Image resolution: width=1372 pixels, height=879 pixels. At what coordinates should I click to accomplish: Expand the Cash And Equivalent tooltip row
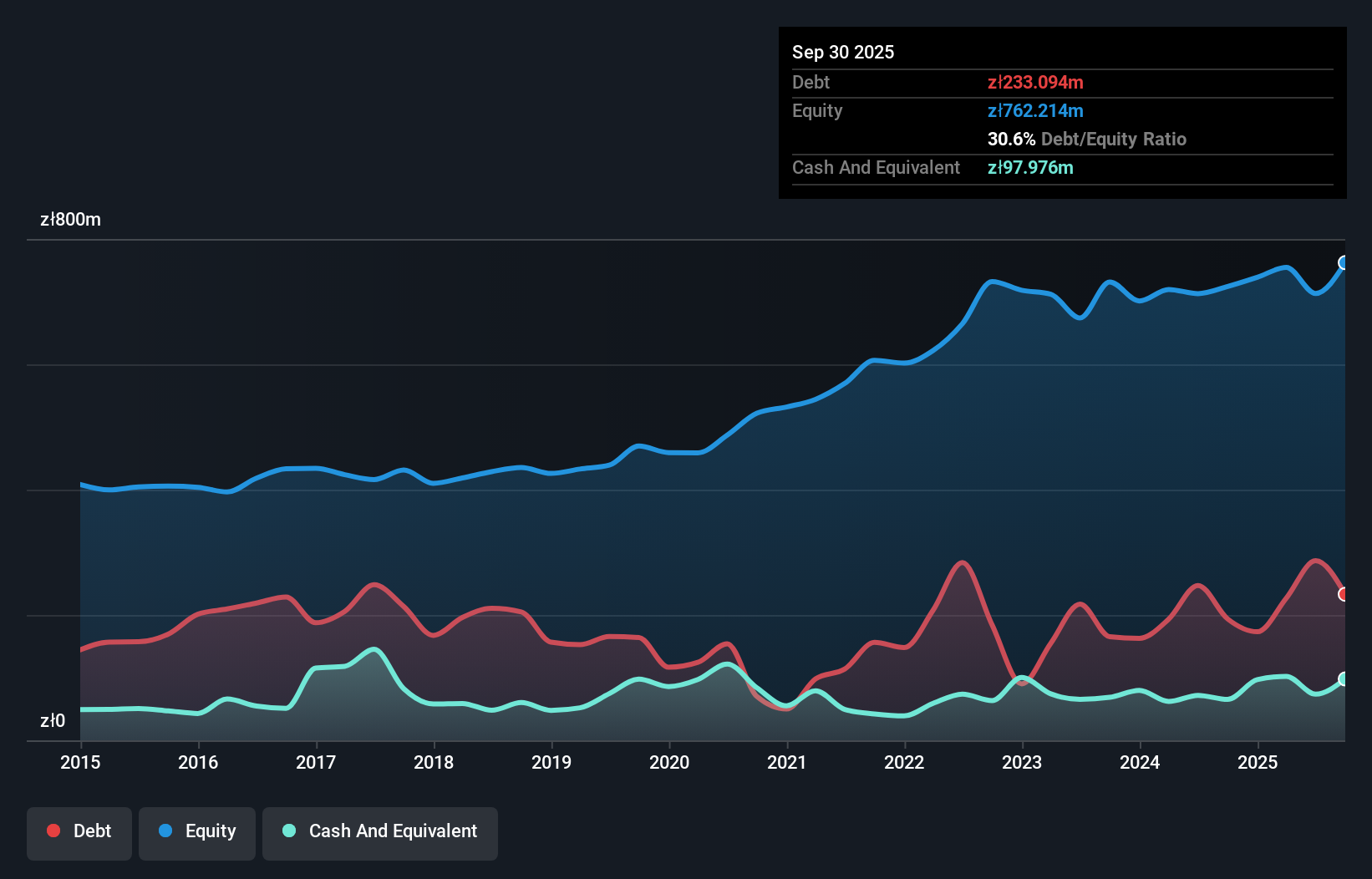[x=876, y=167]
